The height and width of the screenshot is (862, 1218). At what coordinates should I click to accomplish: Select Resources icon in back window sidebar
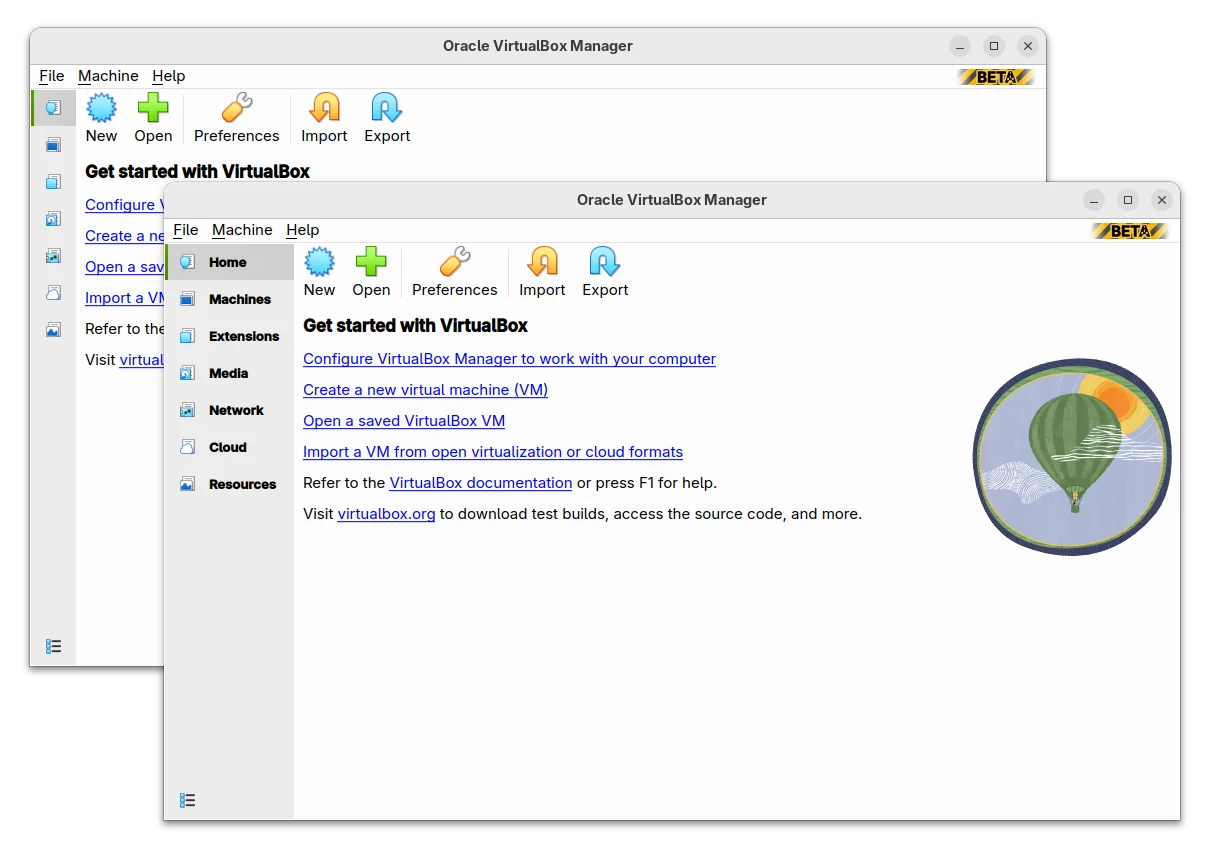[x=53, y=330]
